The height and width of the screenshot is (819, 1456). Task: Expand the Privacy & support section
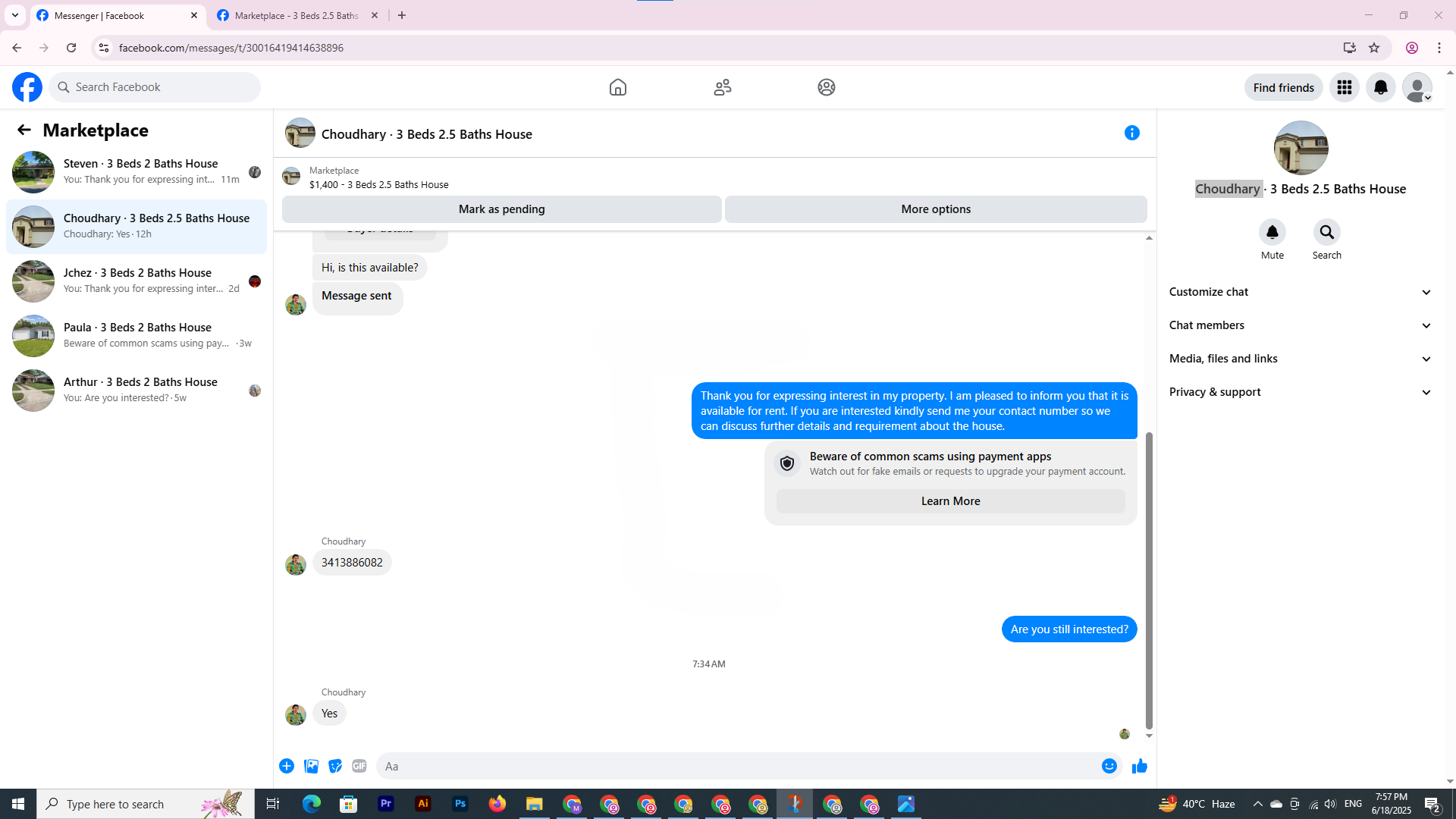point(1301,392)
